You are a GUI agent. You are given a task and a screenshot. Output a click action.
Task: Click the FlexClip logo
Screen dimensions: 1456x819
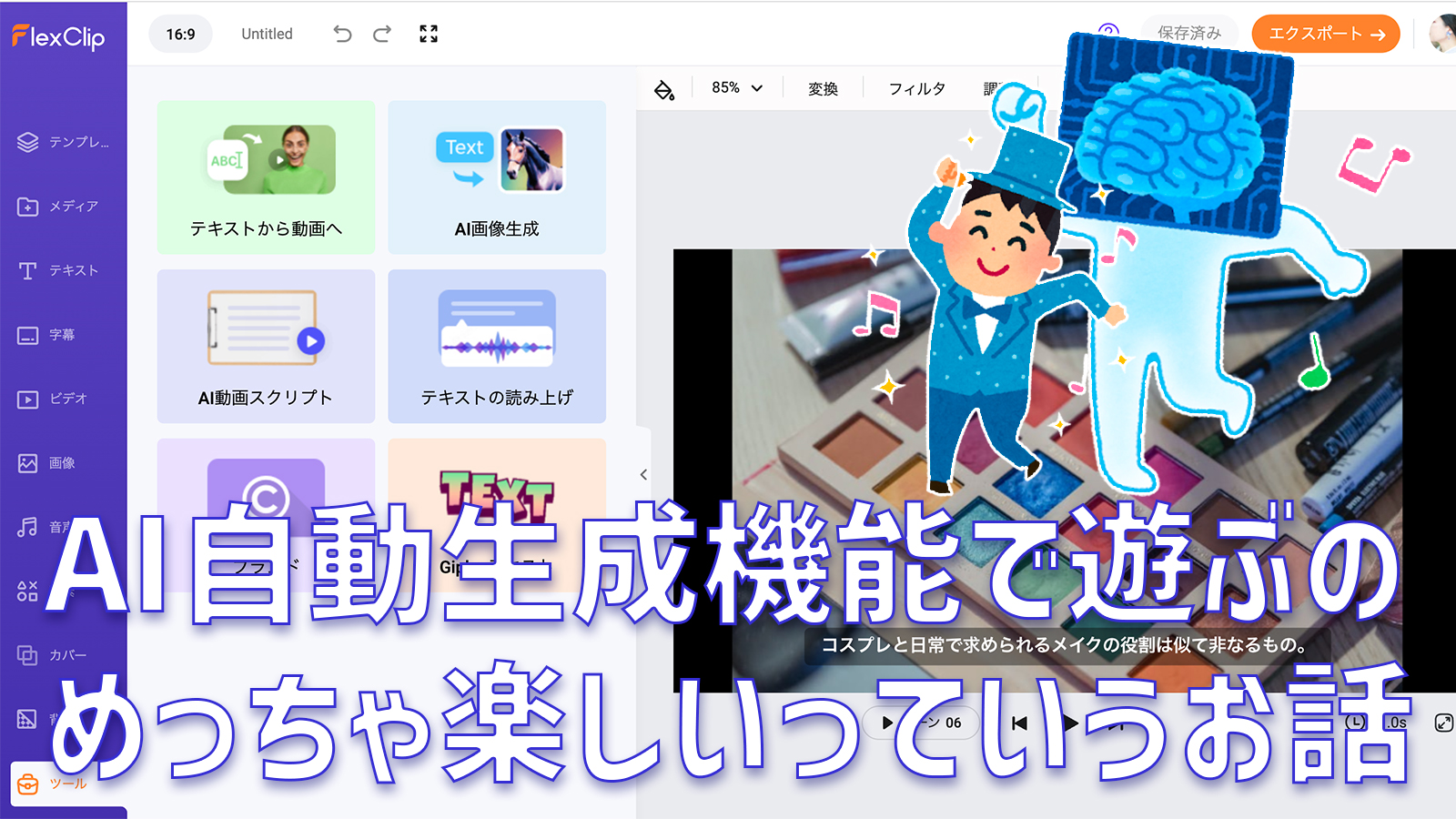coord(58,36)
